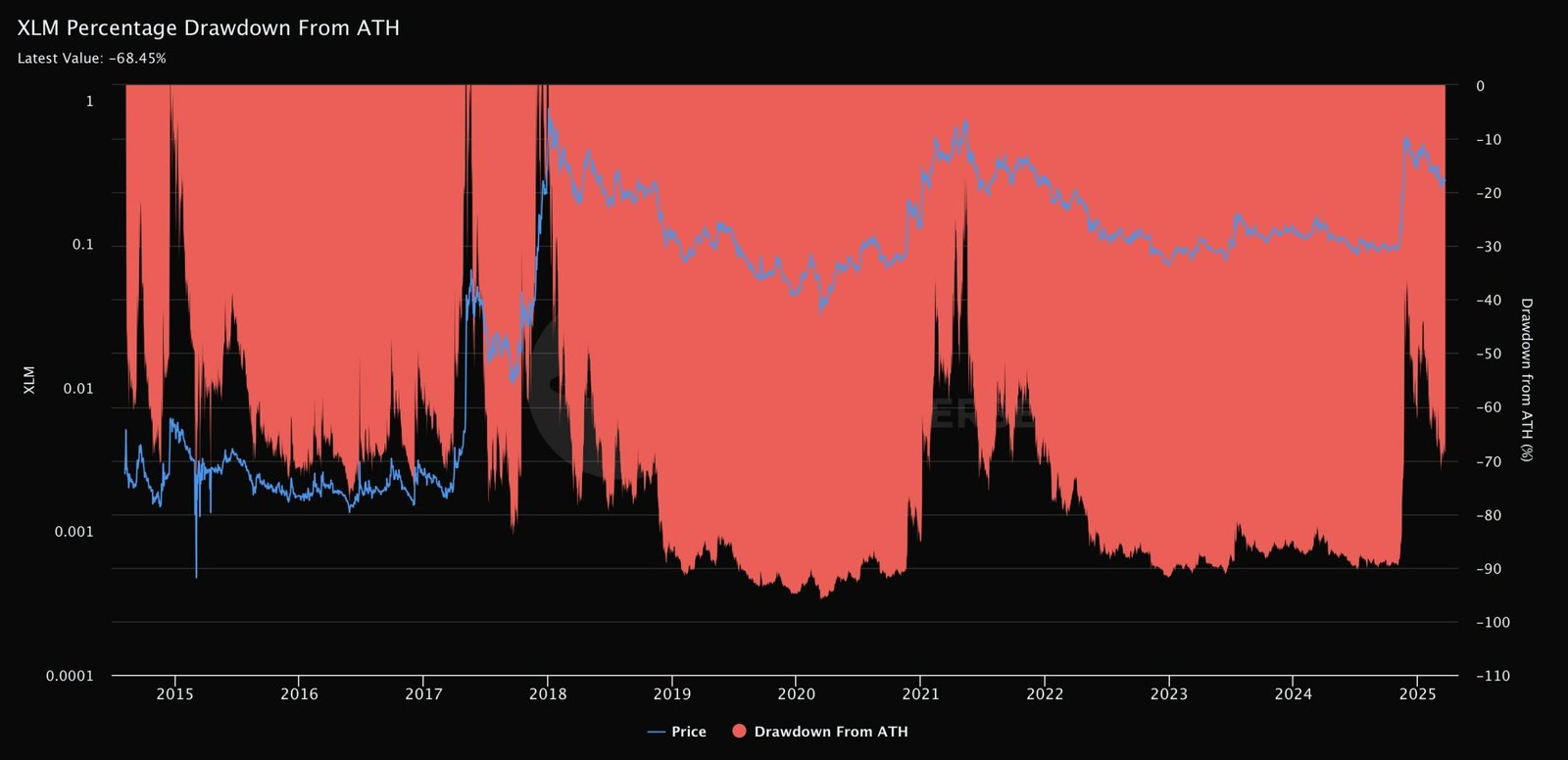Click the 2020 x-axis label
1568x760 pixels.
796,694
